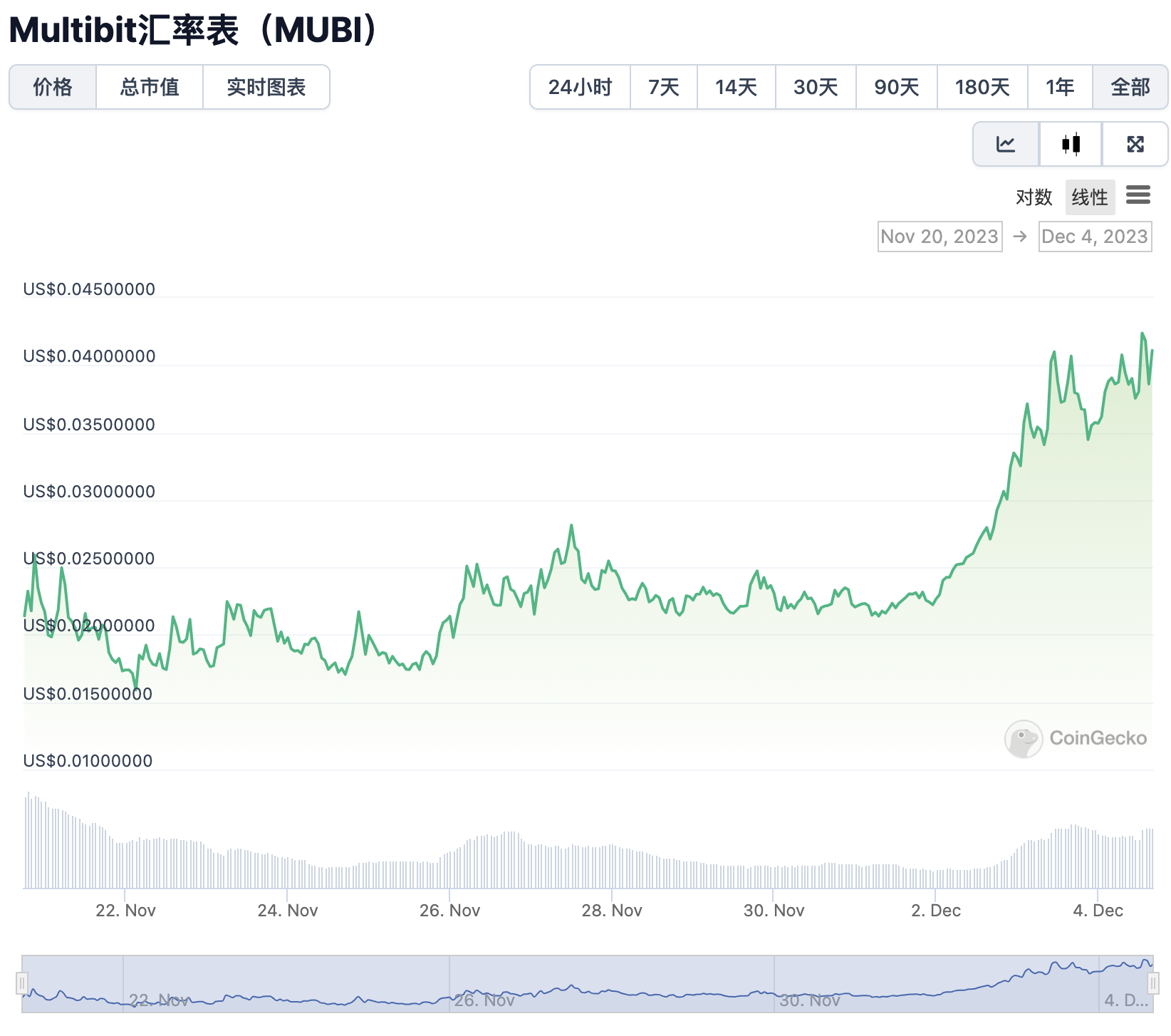The width and height of the screenshot is (1171, 1036).
Task: Switch to the 总市值 tab
Action: pos(150,87)
